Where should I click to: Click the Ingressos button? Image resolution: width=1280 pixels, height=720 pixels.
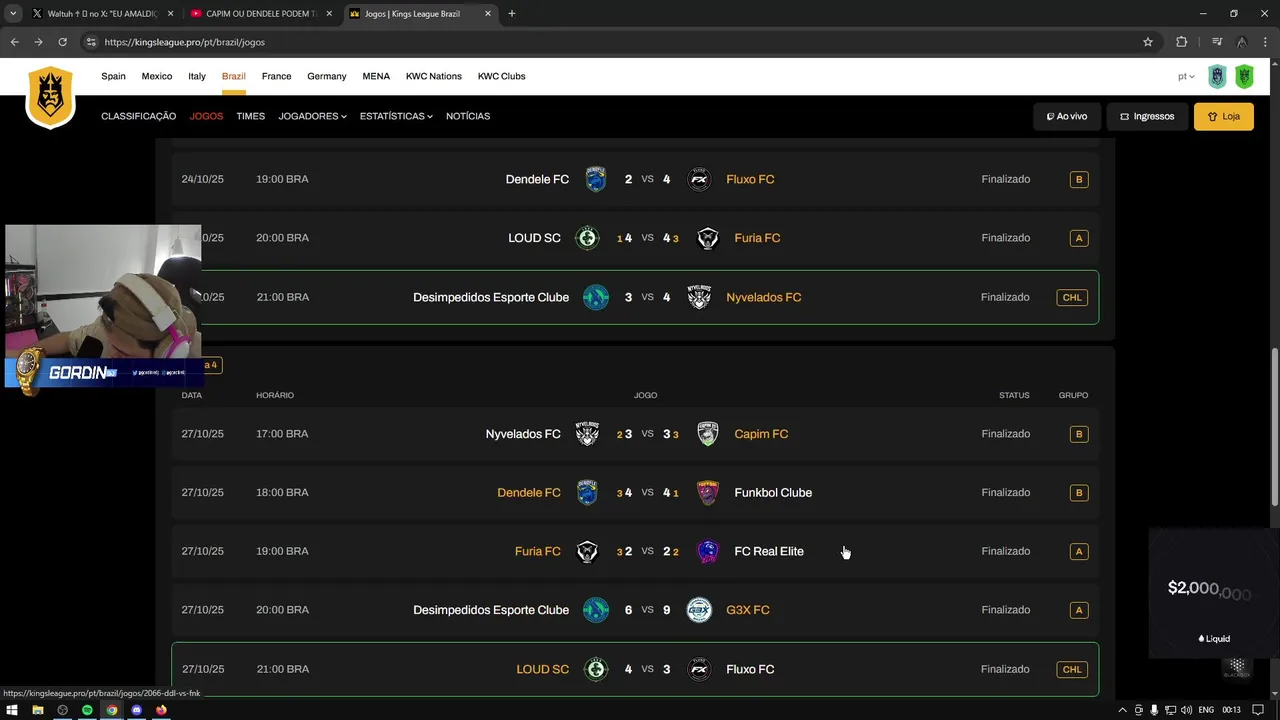click(x=1147, y=116)
